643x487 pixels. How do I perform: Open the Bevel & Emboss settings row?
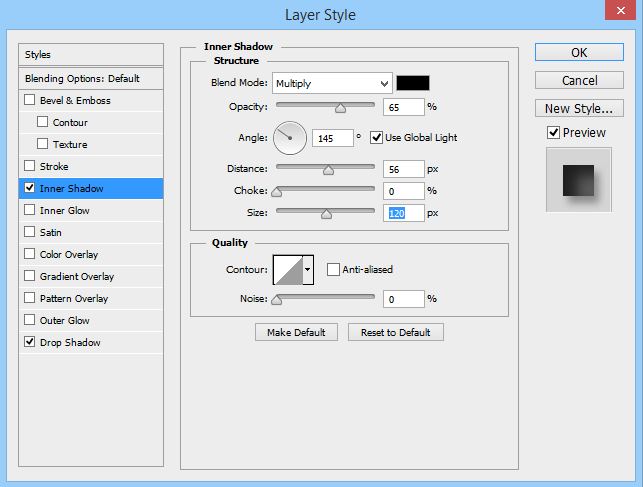coord(91,100)
